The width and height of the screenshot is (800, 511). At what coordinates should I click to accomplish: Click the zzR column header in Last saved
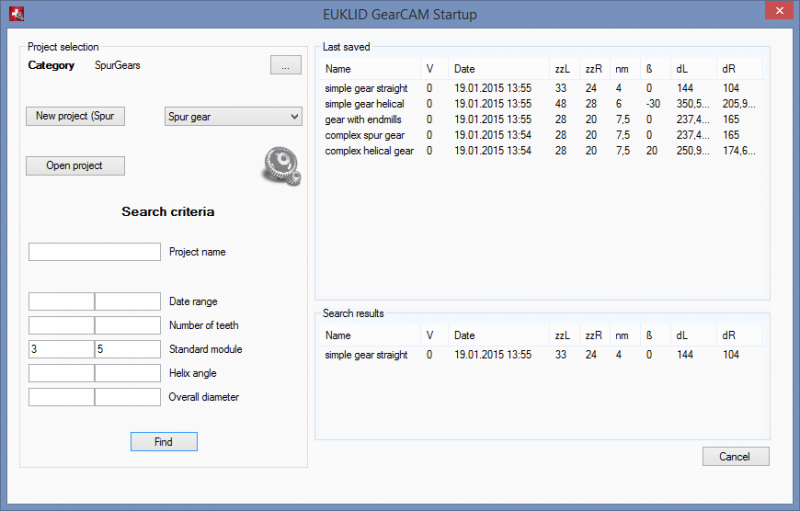594,69
